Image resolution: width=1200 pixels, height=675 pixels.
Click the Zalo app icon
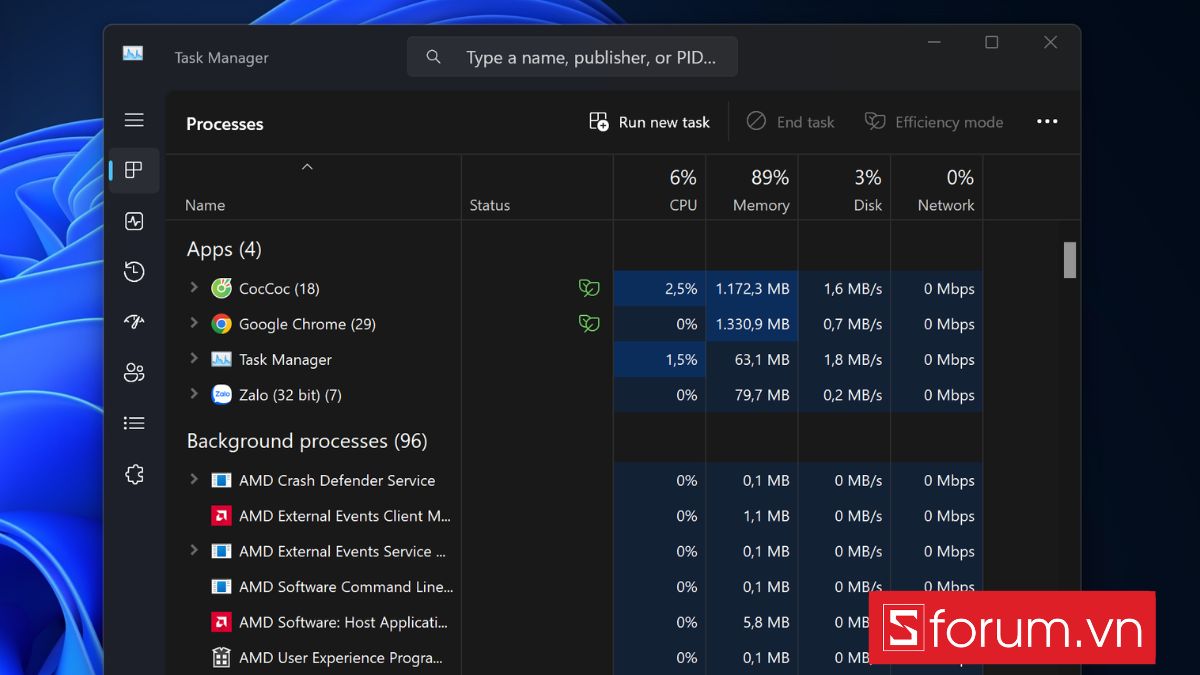(221, 395)
